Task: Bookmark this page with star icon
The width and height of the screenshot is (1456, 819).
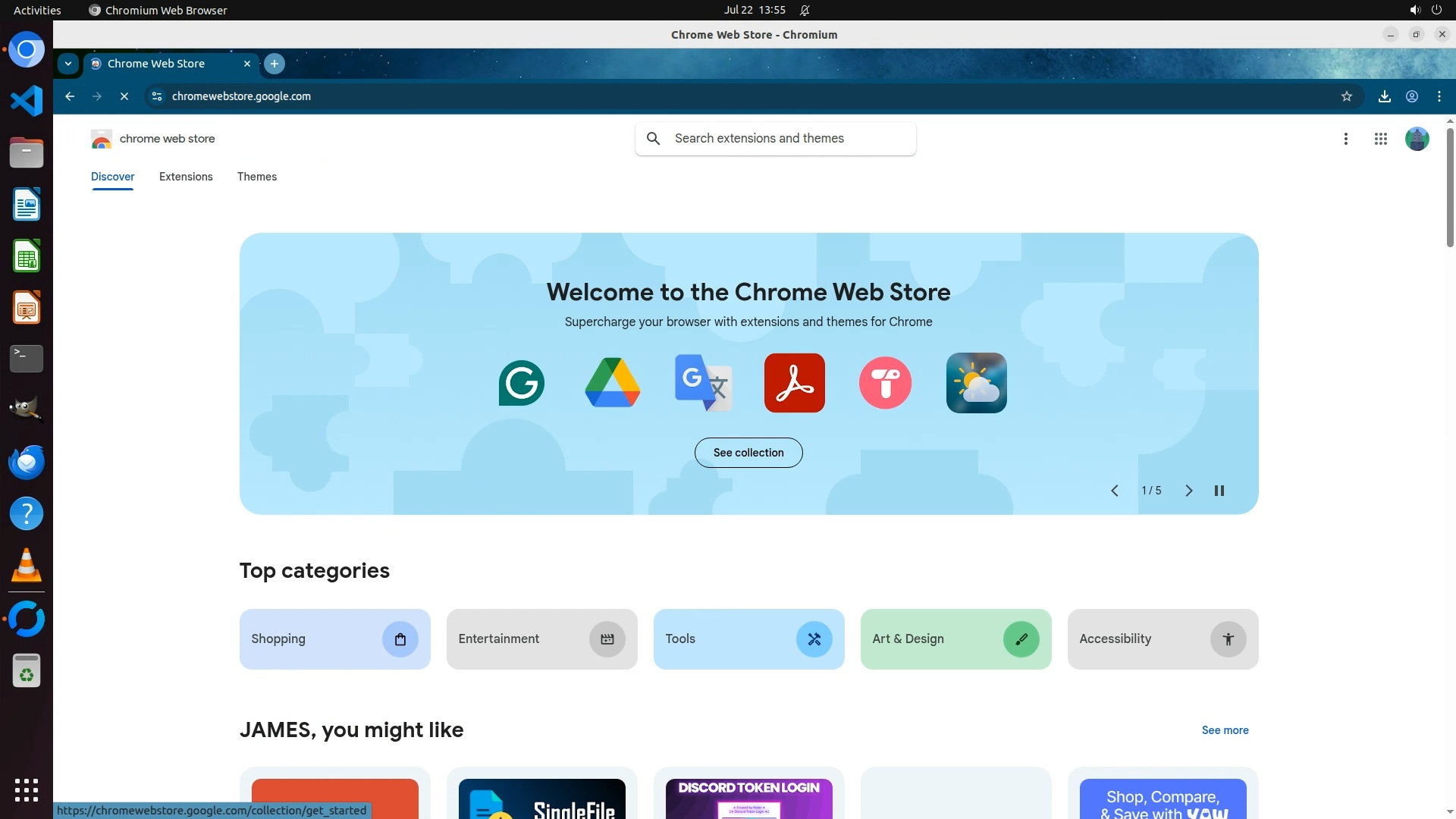Action: coord(1346,96)
